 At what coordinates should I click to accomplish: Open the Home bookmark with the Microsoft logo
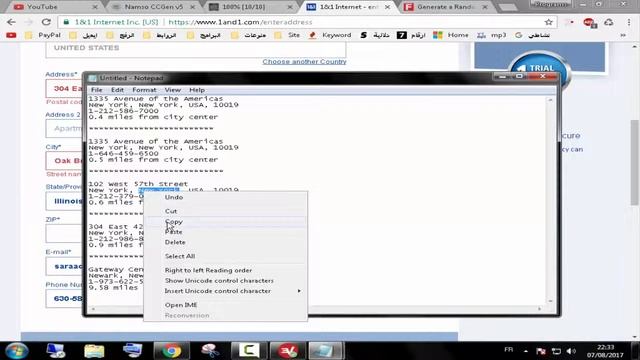point(451,36)
